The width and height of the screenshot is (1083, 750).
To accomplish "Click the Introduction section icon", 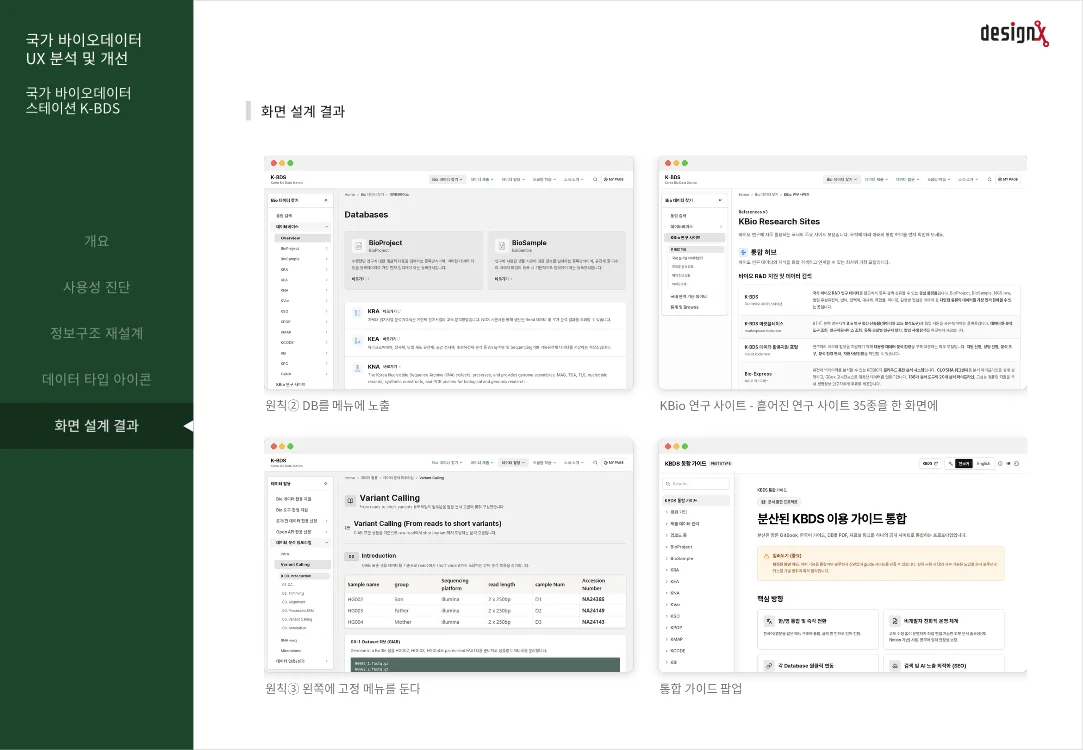I will coord(351,556).
